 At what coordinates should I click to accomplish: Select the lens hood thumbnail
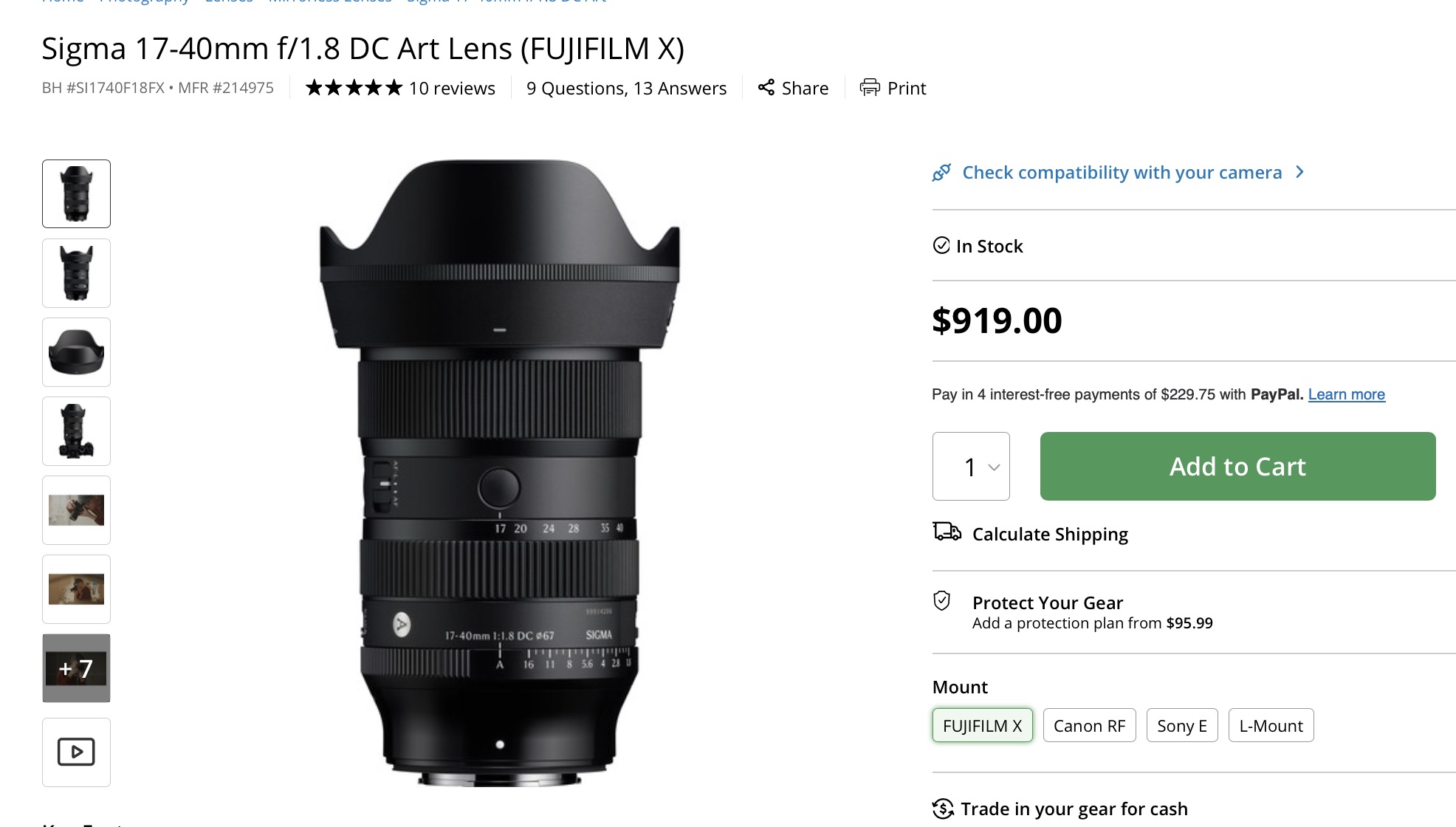point(76,352)
